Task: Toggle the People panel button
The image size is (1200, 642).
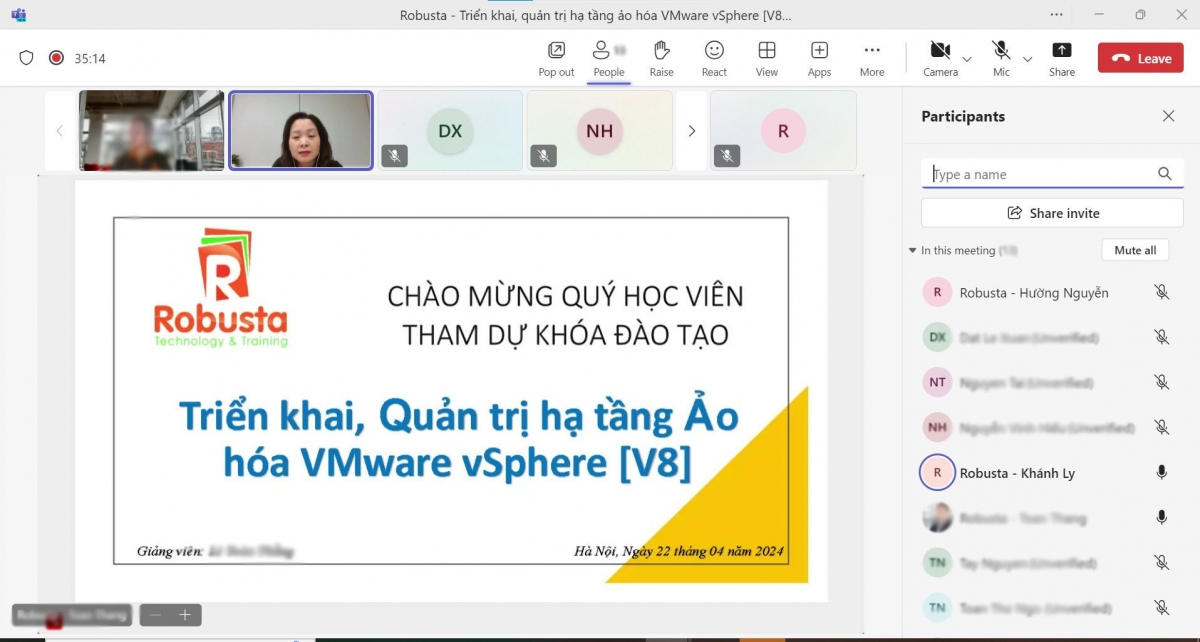Action: (608, 58)
